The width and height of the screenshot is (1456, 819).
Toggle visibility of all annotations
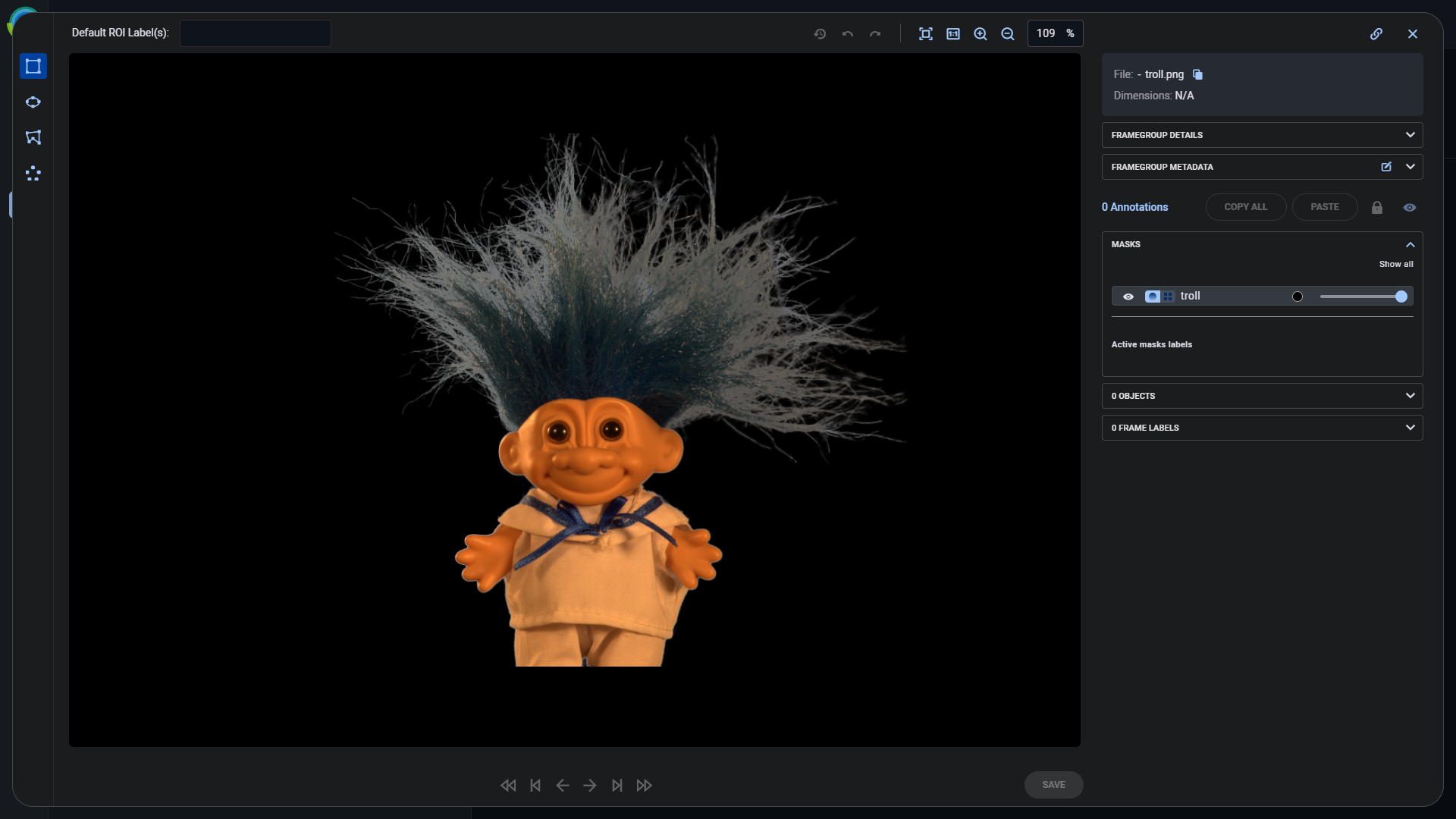pyautogui.click(x=1409, y=207)
